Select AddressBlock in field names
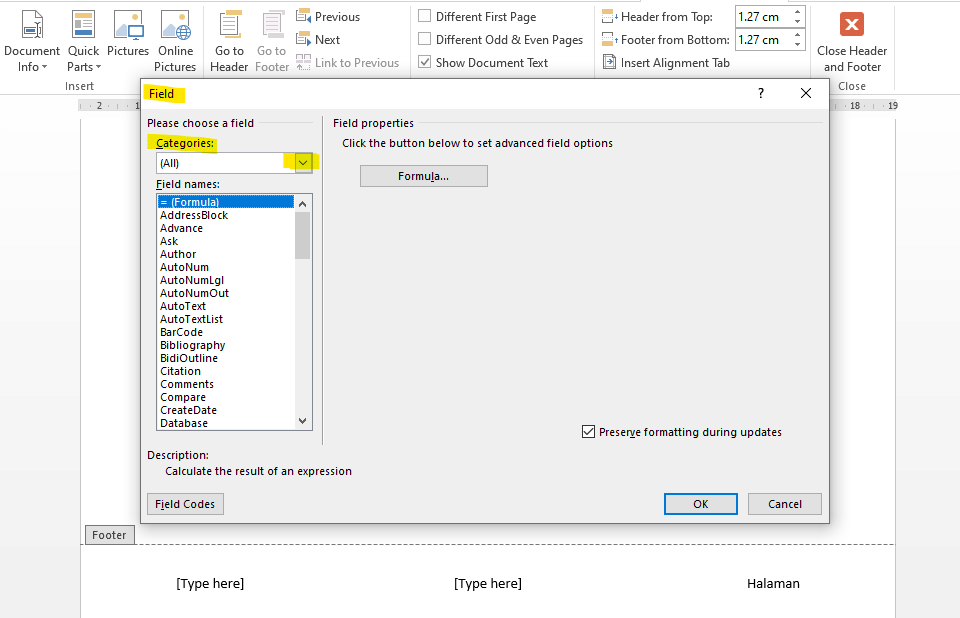 (x=225, y=215)
